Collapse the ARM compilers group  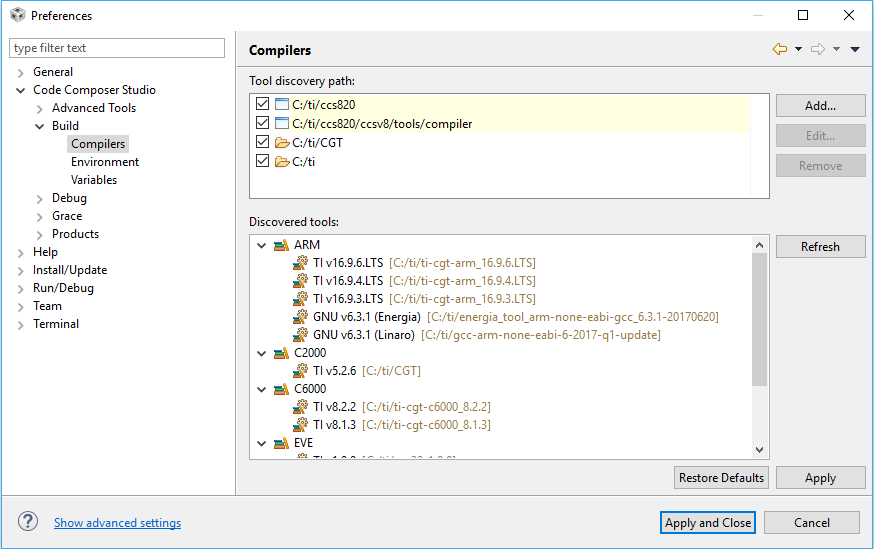[x=262, y=245]
